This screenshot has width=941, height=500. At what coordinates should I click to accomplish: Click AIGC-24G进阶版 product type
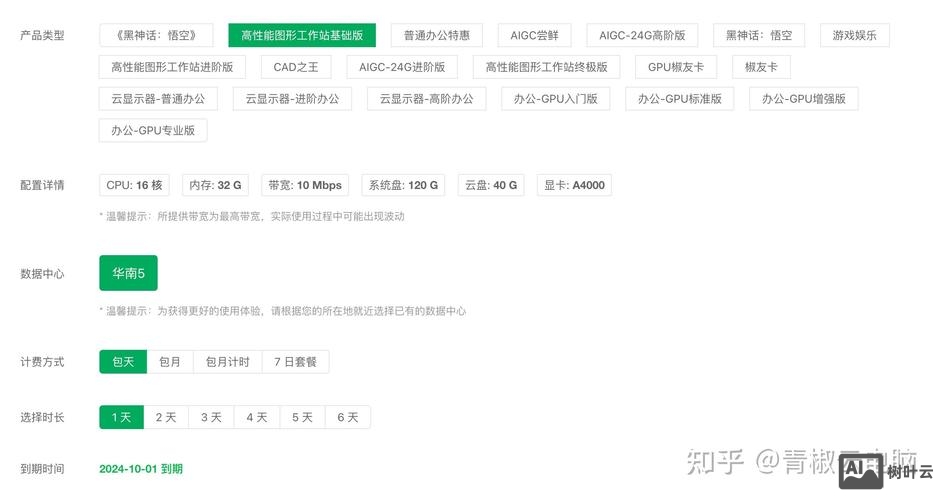(402, 67)
